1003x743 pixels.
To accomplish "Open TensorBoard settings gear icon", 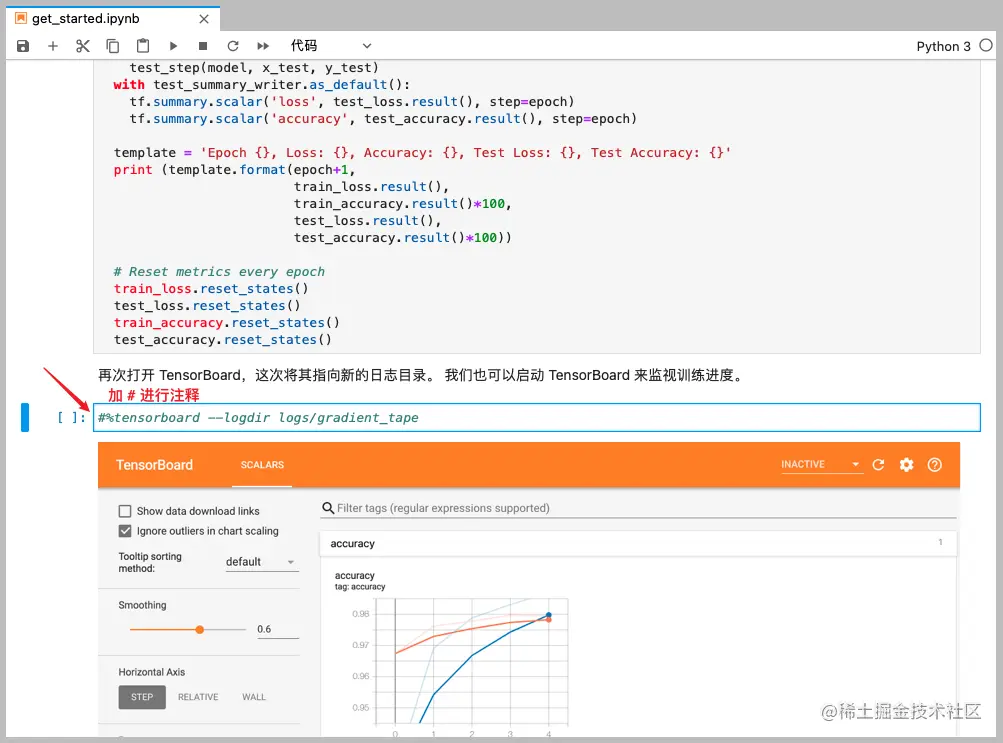I will (x=906, y=465).
